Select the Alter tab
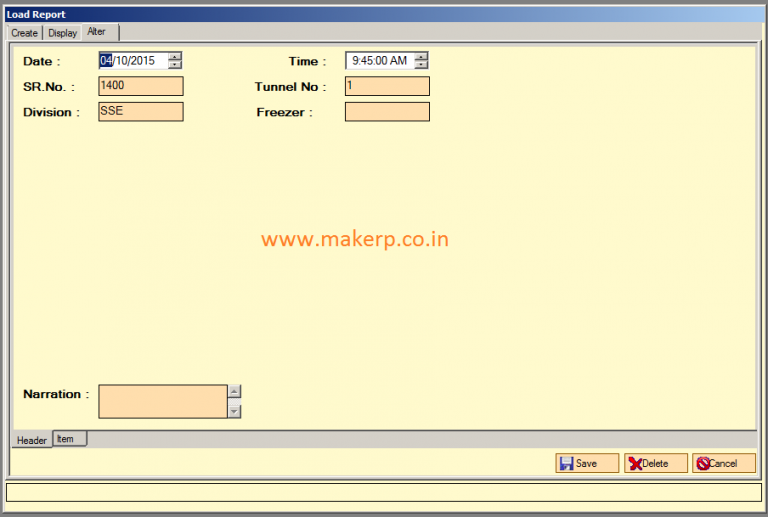The width and height of the screenshot is (768, 517). point(97,32)
